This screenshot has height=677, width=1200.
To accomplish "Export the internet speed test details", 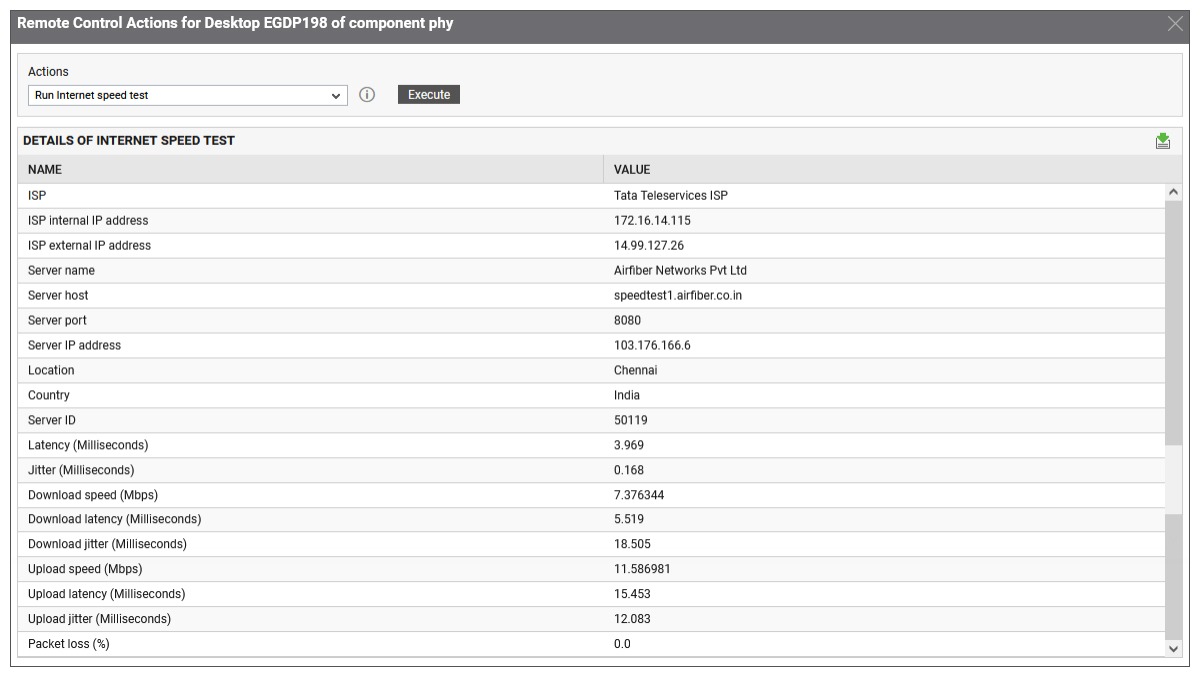I will [x=1163, y=141].
